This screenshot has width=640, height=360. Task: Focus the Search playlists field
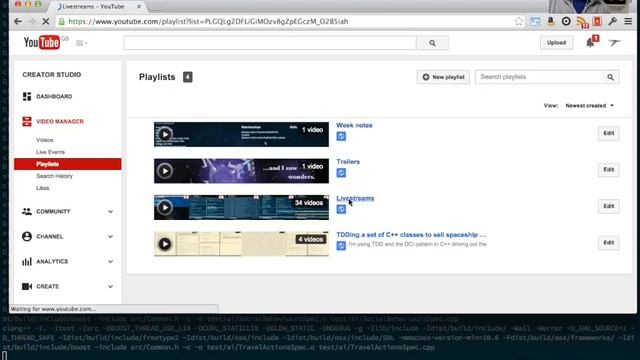(x=540, y=77)
